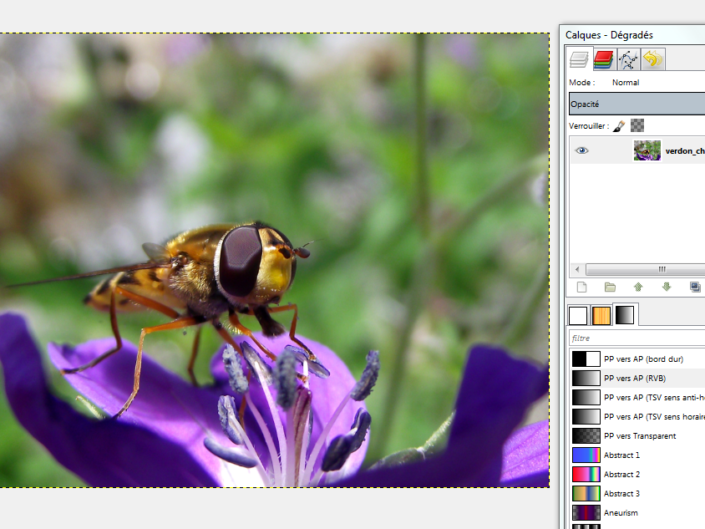Duplicate the layer
The image size is (705, 529).
point(695,287)
